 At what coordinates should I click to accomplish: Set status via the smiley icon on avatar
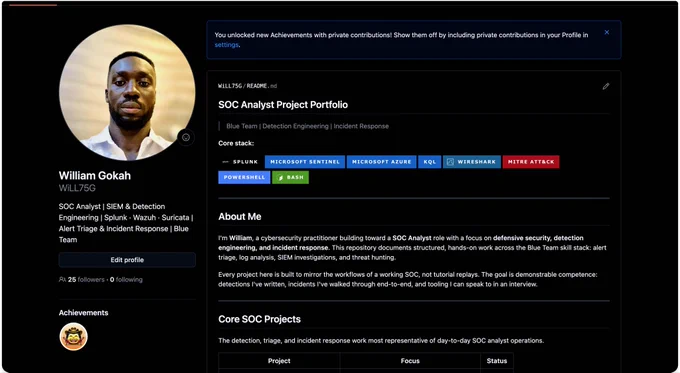pos(186,137)
